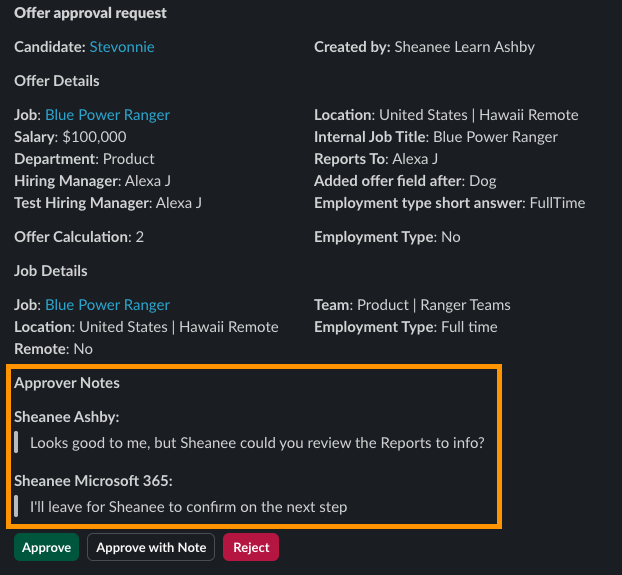Click the Job Details section heading

(x=50, y=271)
